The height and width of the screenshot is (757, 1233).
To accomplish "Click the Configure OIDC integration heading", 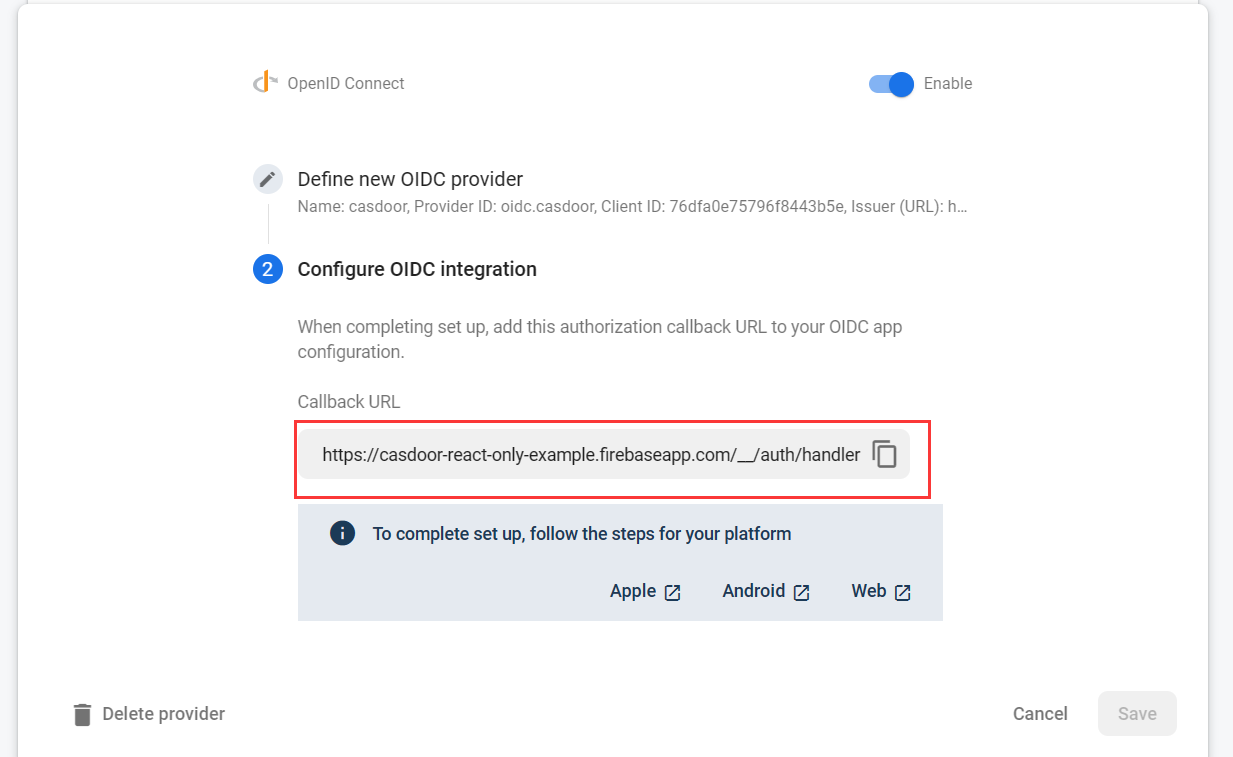I will coord(417,269).
